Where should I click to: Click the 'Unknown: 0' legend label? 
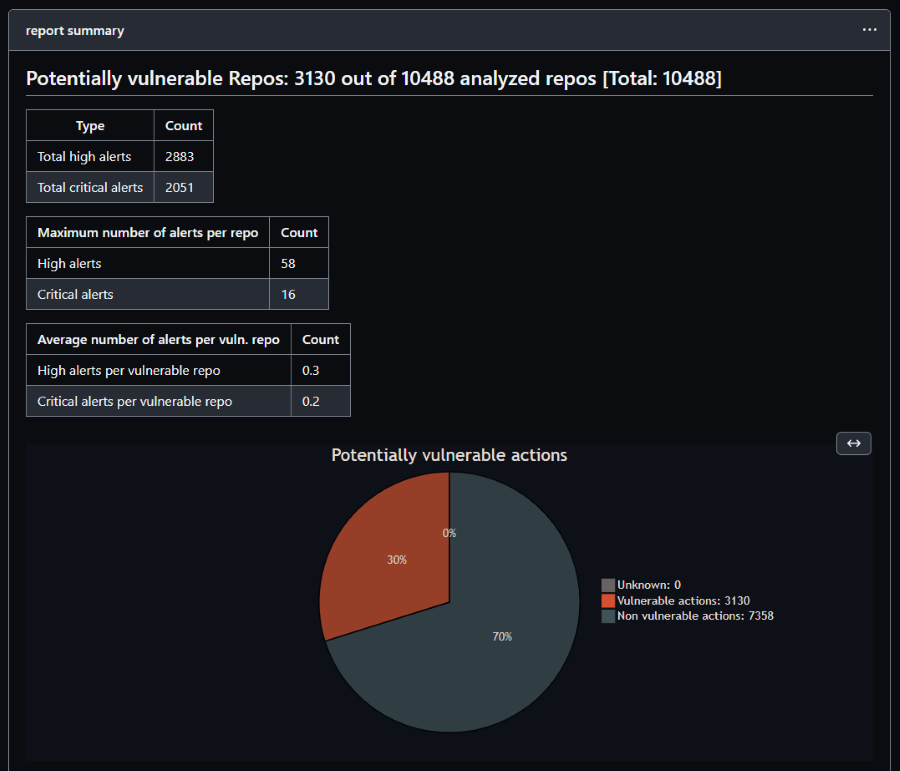tap(649, 585)
